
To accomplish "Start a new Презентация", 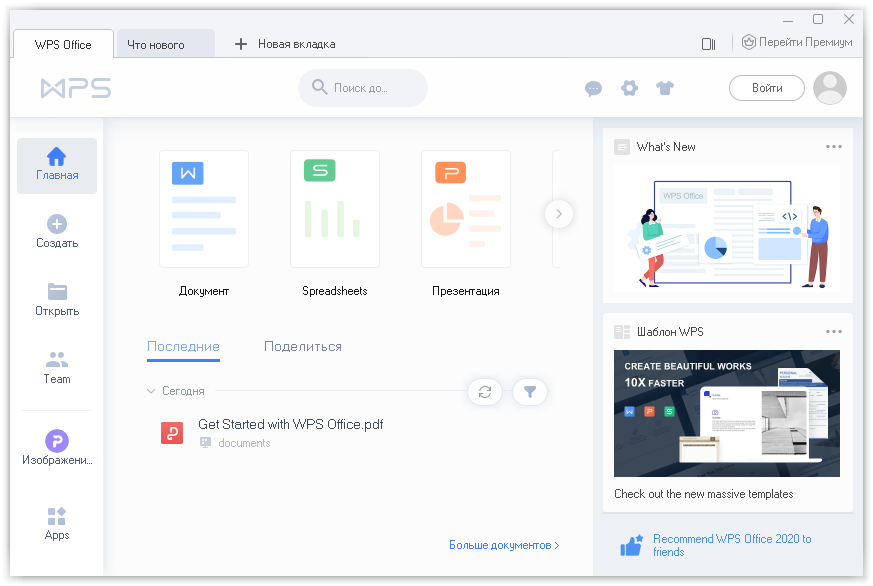I will point(465,208).
